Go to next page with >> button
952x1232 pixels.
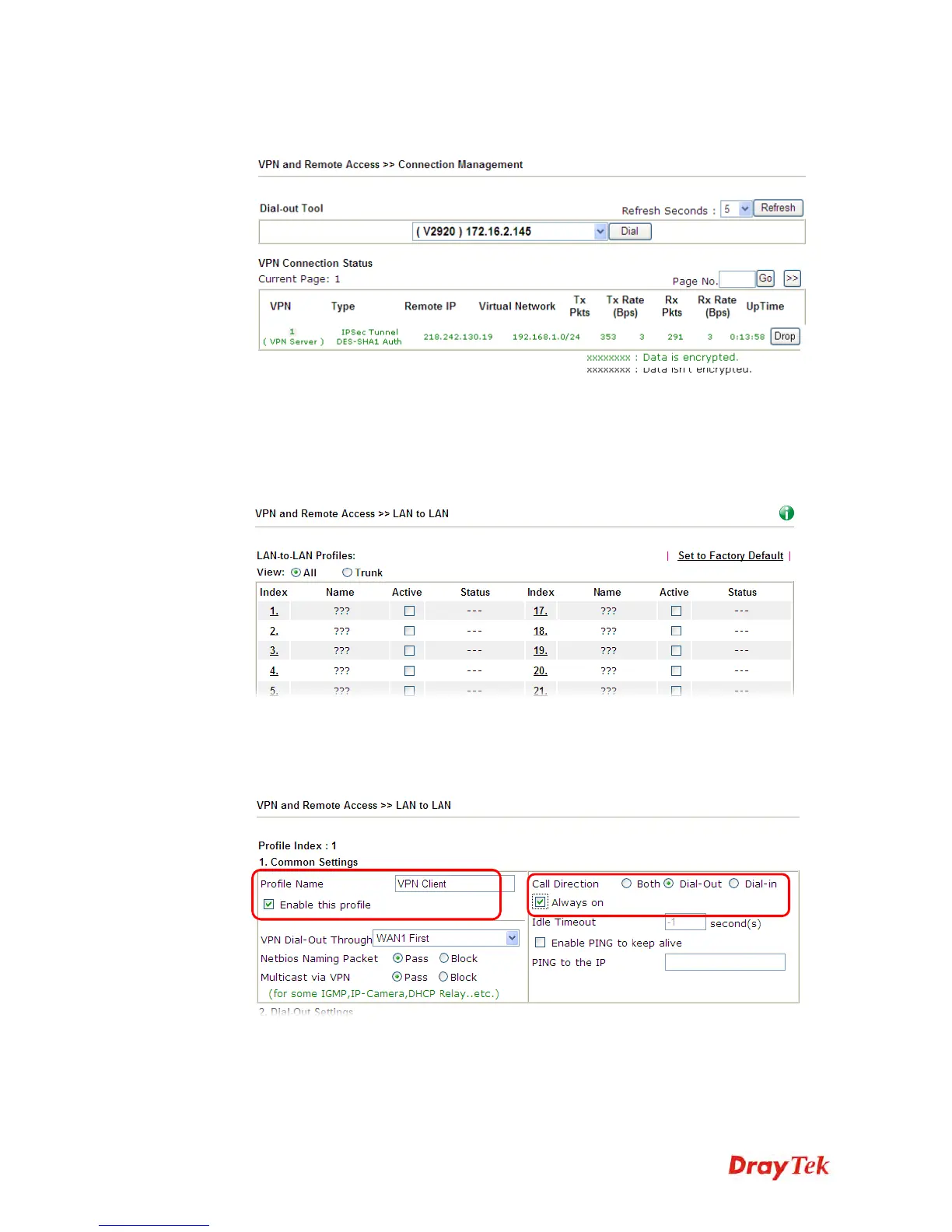tap(792, 278)
